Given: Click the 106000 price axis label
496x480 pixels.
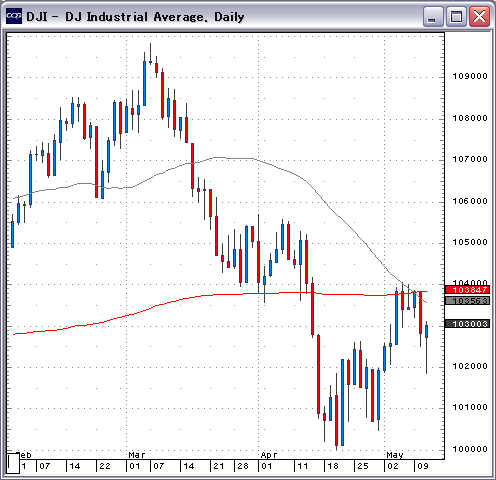Looking at the screenshot, I should [470, 201].
